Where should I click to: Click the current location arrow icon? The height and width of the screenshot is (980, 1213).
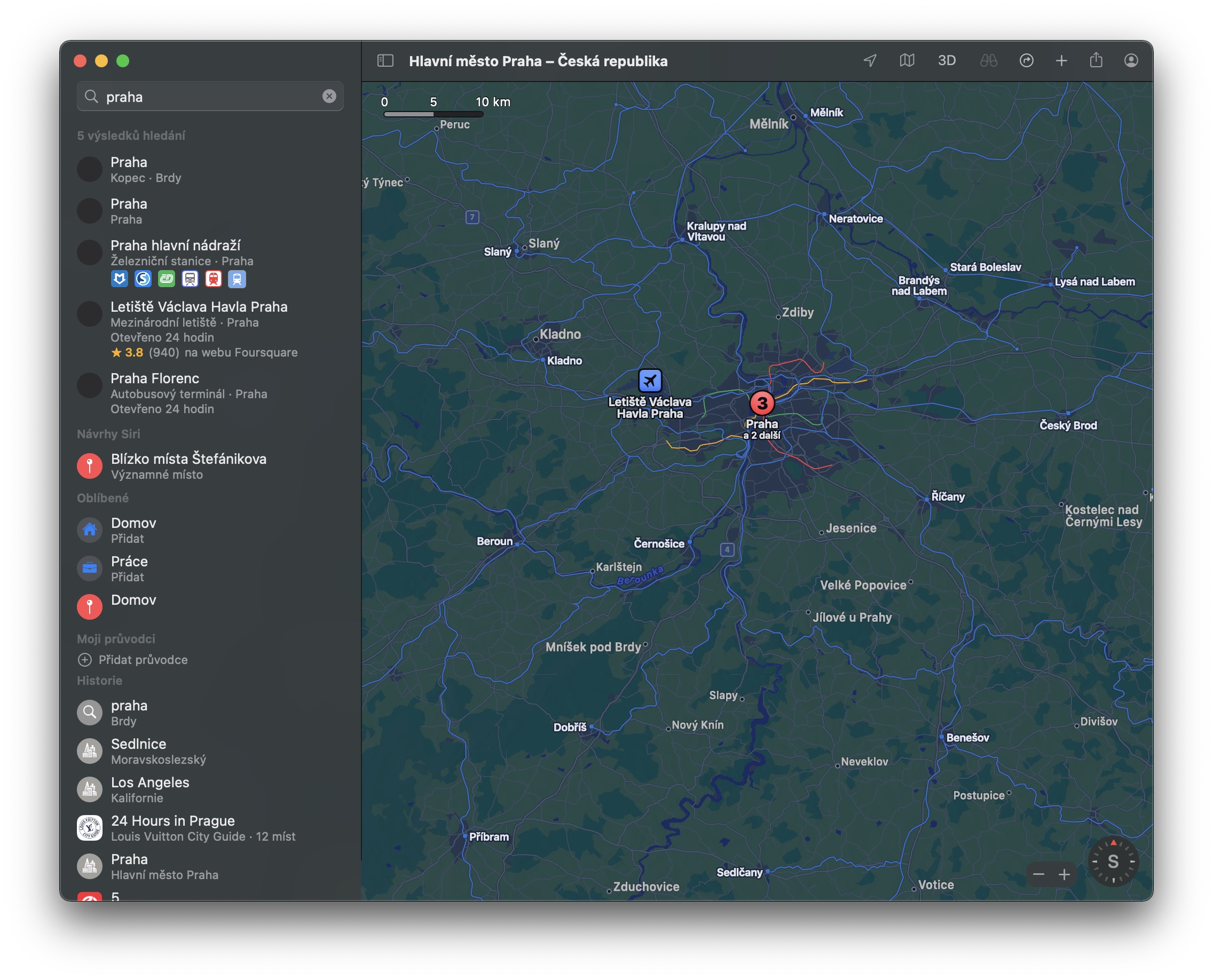point(870,60)
